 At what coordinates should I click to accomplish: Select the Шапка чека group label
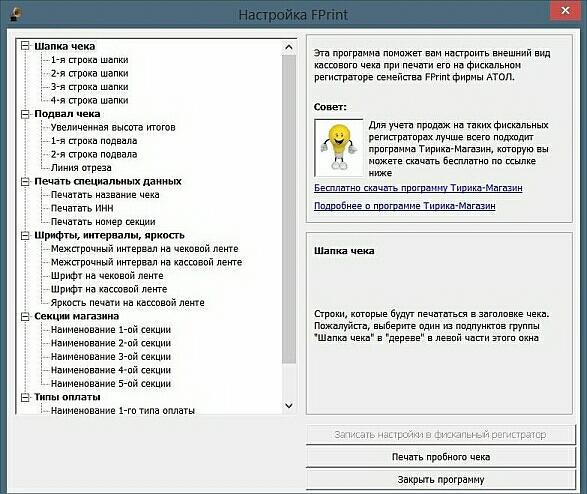pyautogui.click(x=65, y=46)
